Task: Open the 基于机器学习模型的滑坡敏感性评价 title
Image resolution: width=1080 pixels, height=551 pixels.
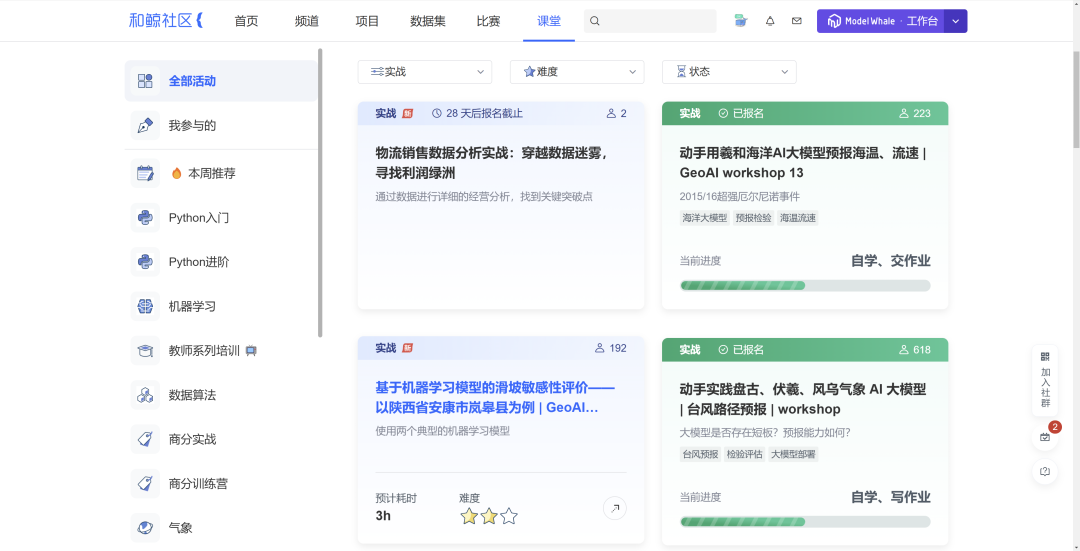Action: 495,397
